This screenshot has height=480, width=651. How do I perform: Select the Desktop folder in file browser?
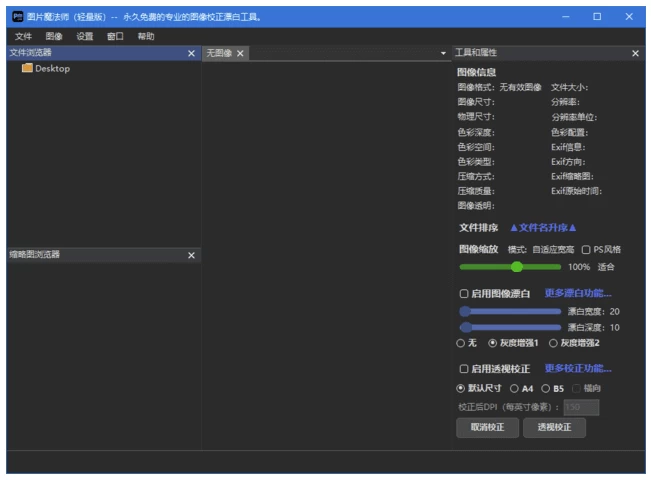[46, 68]
